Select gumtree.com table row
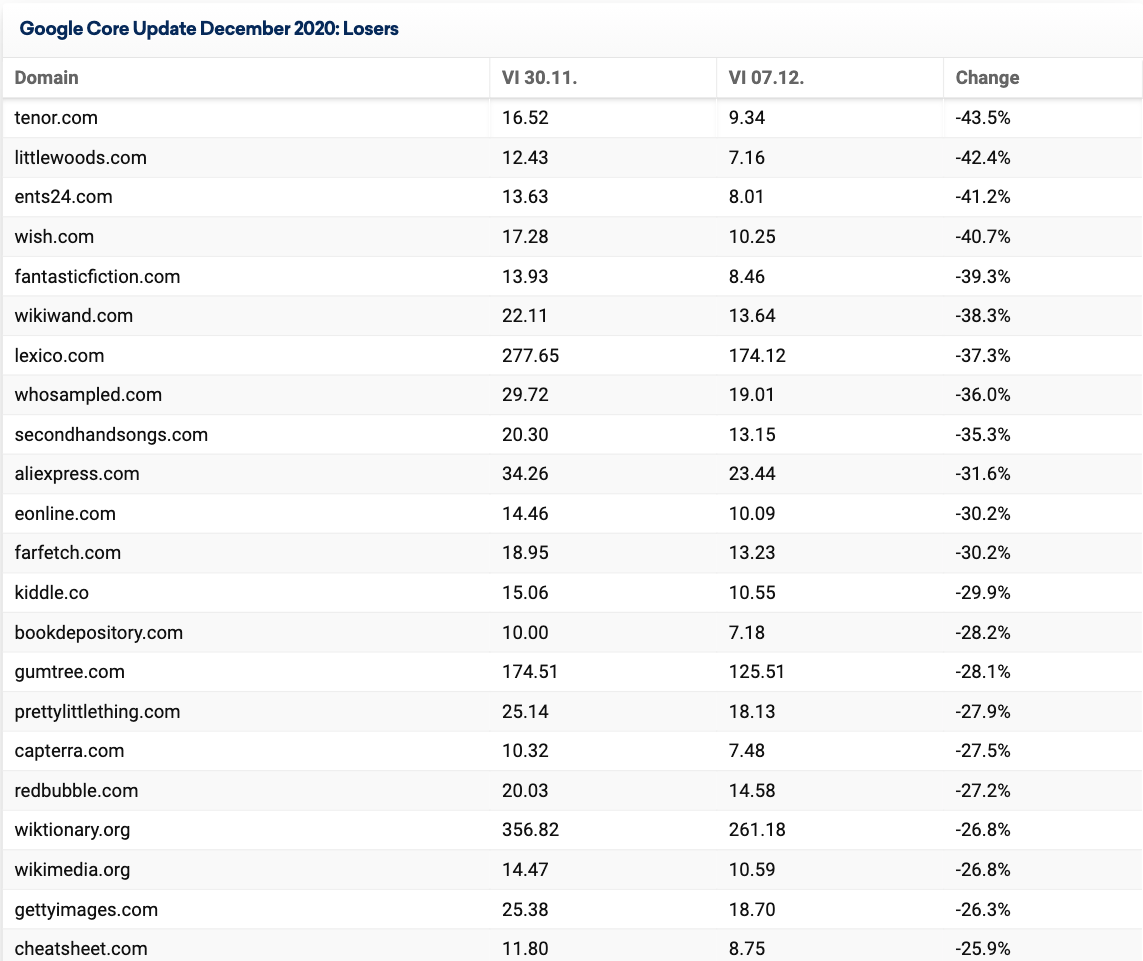 click(x=572, y=672)
